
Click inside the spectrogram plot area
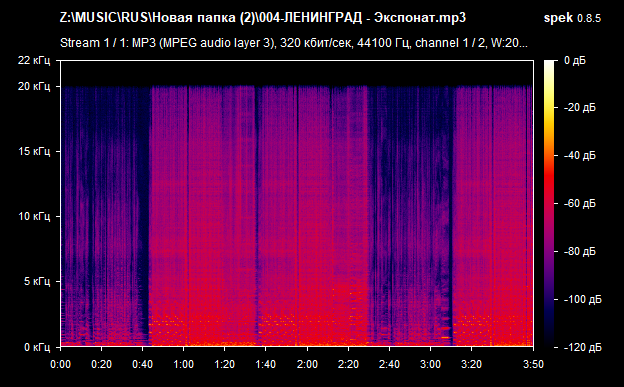(x=297, y=204)
